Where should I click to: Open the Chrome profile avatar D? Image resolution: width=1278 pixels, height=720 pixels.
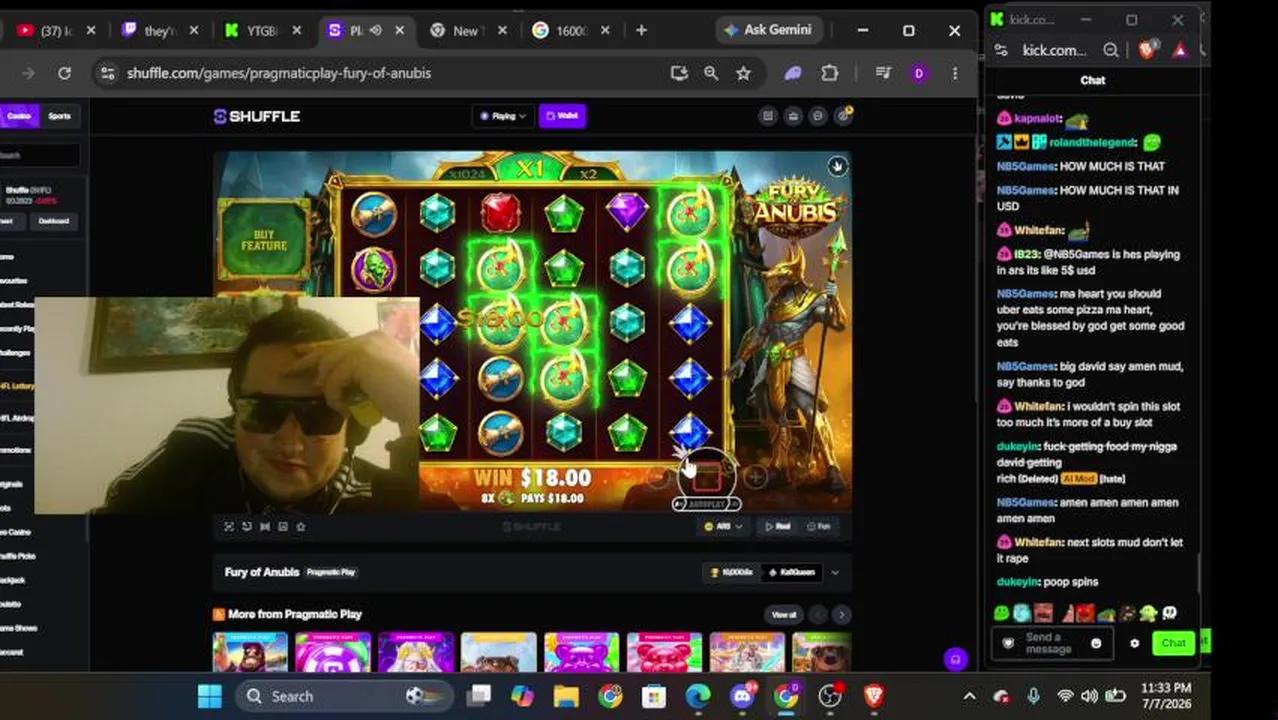click(x=918, y=73)
